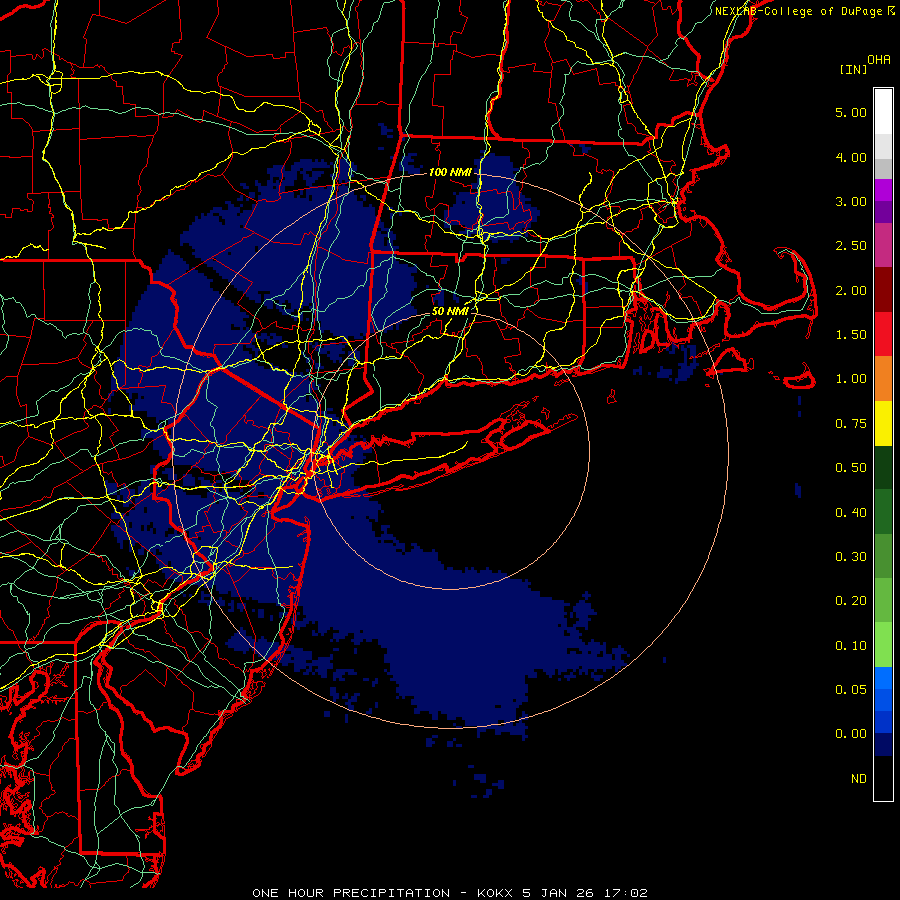The image size is (900, 900).
Task: Click the OHA product code label
Action: [x=879, y=60]
